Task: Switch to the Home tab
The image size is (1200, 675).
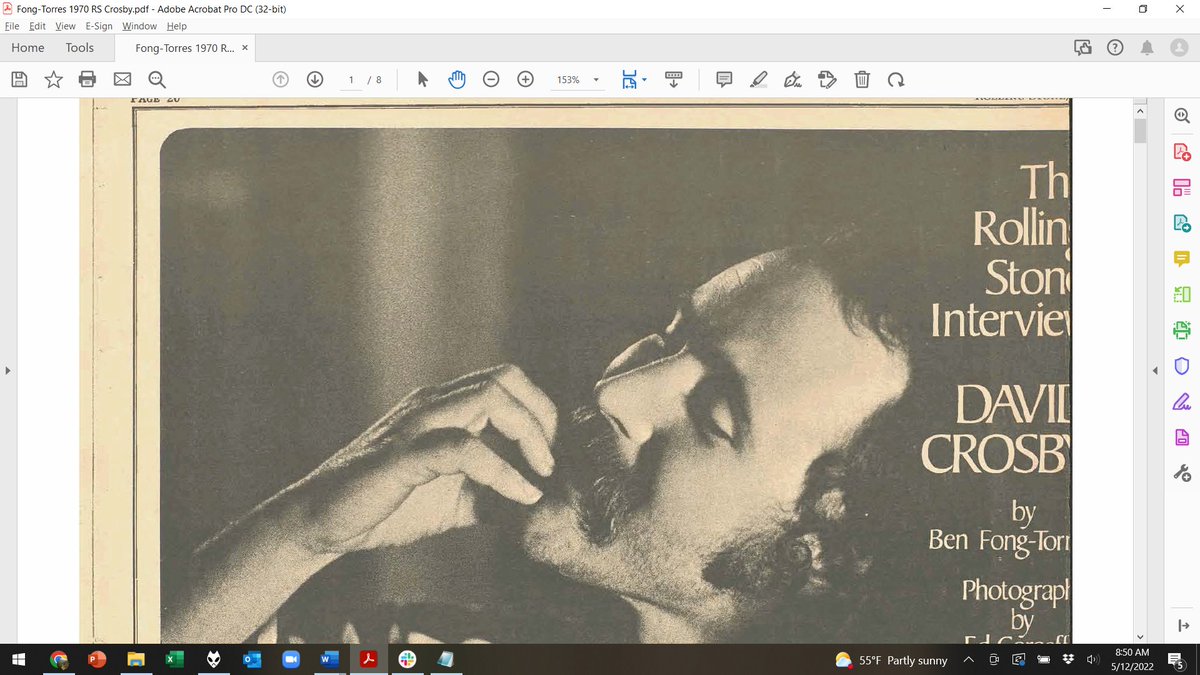Action: coord(27,47)
